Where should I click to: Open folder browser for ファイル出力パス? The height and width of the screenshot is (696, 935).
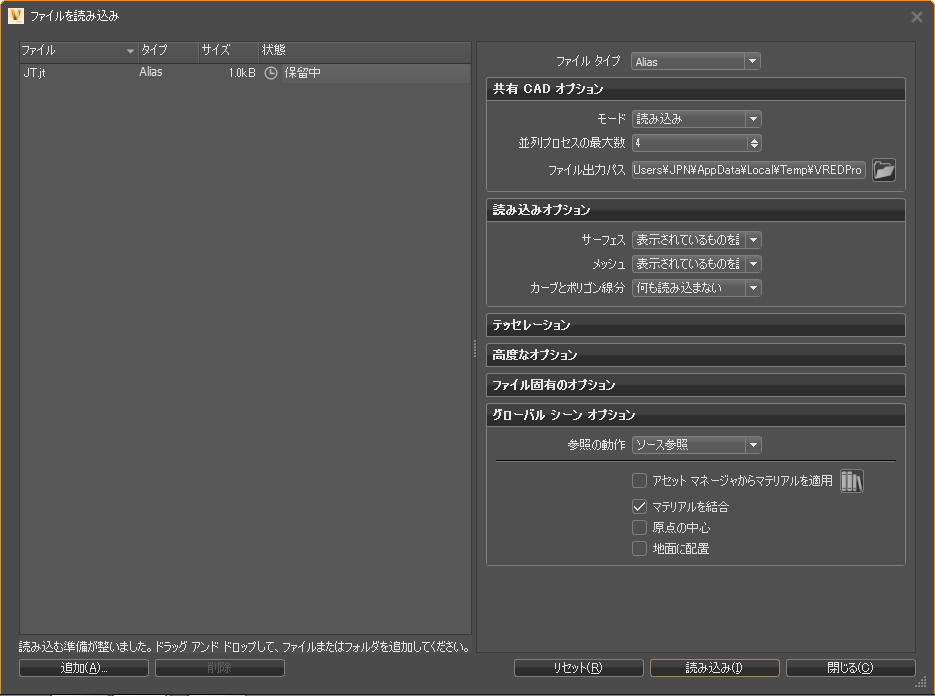coord(884,170)
